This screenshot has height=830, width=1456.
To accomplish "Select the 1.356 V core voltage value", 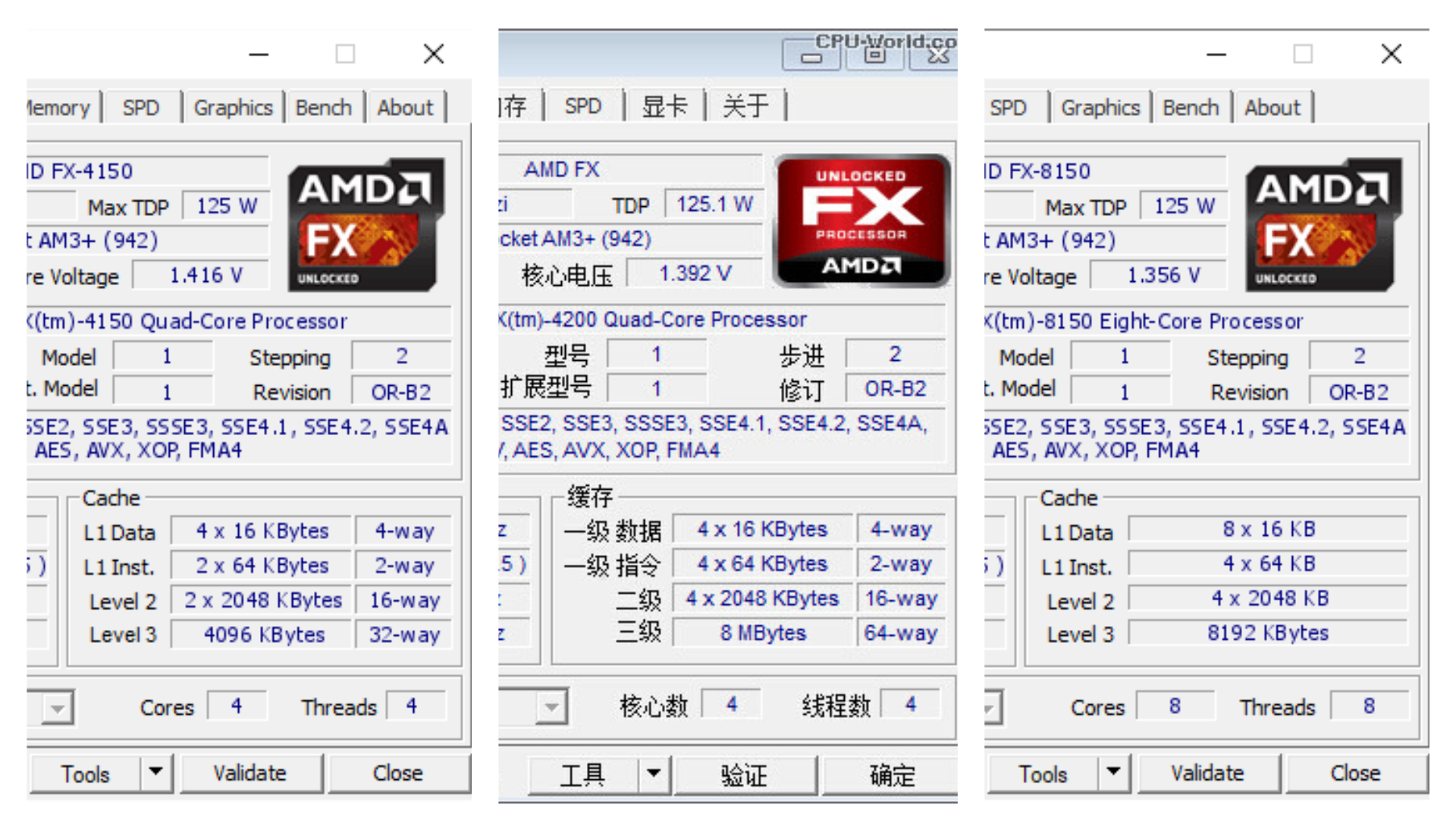I will [x=1159, y=275].
